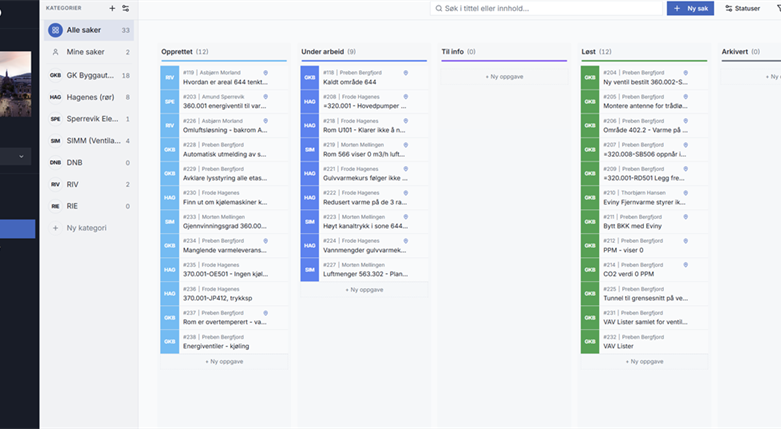Create a new case with Ny sak
Viewport: 781px width, 429px height.
click(690, 8)
